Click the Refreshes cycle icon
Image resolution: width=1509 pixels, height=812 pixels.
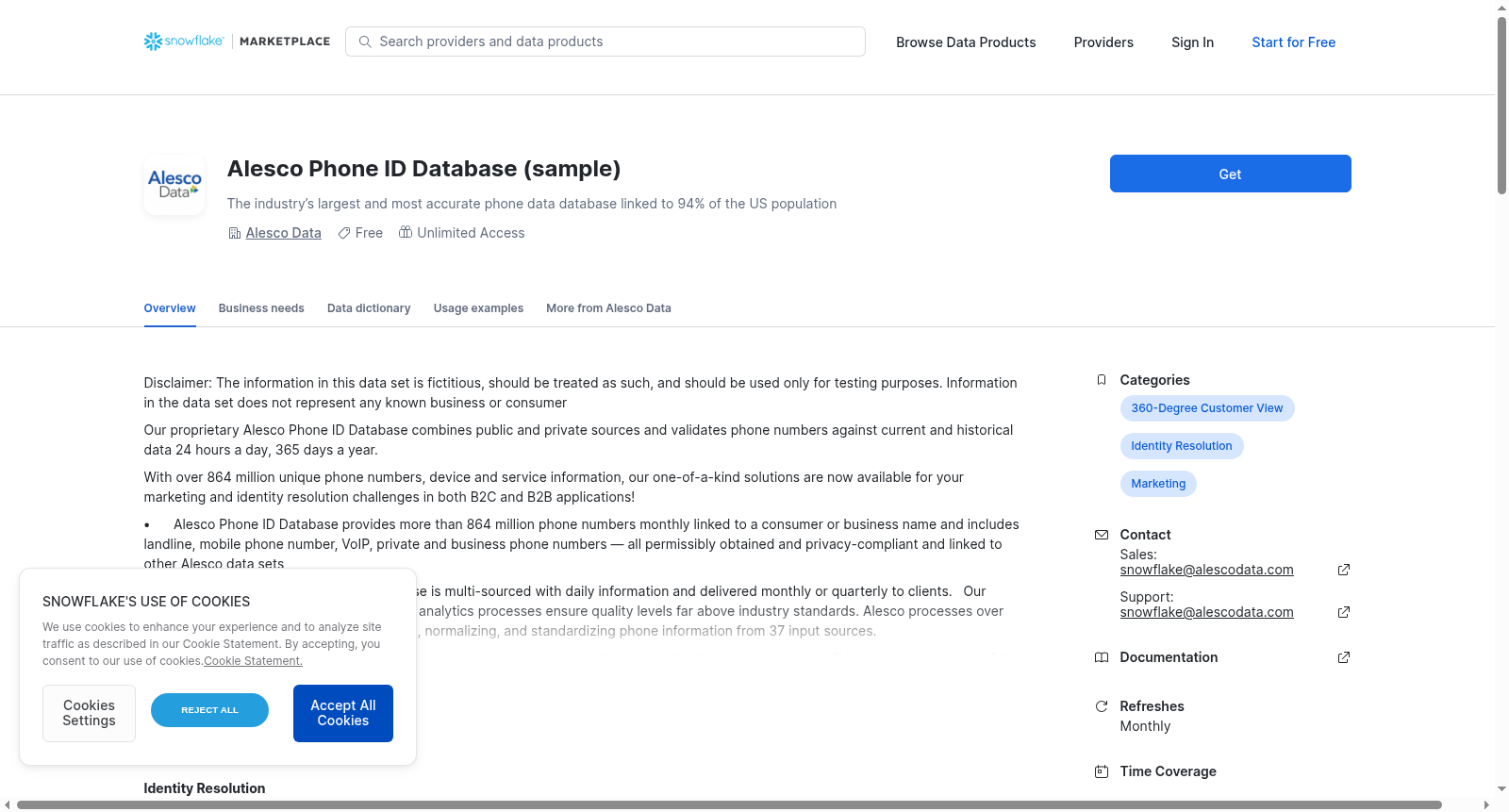(x=1101, y=706)
